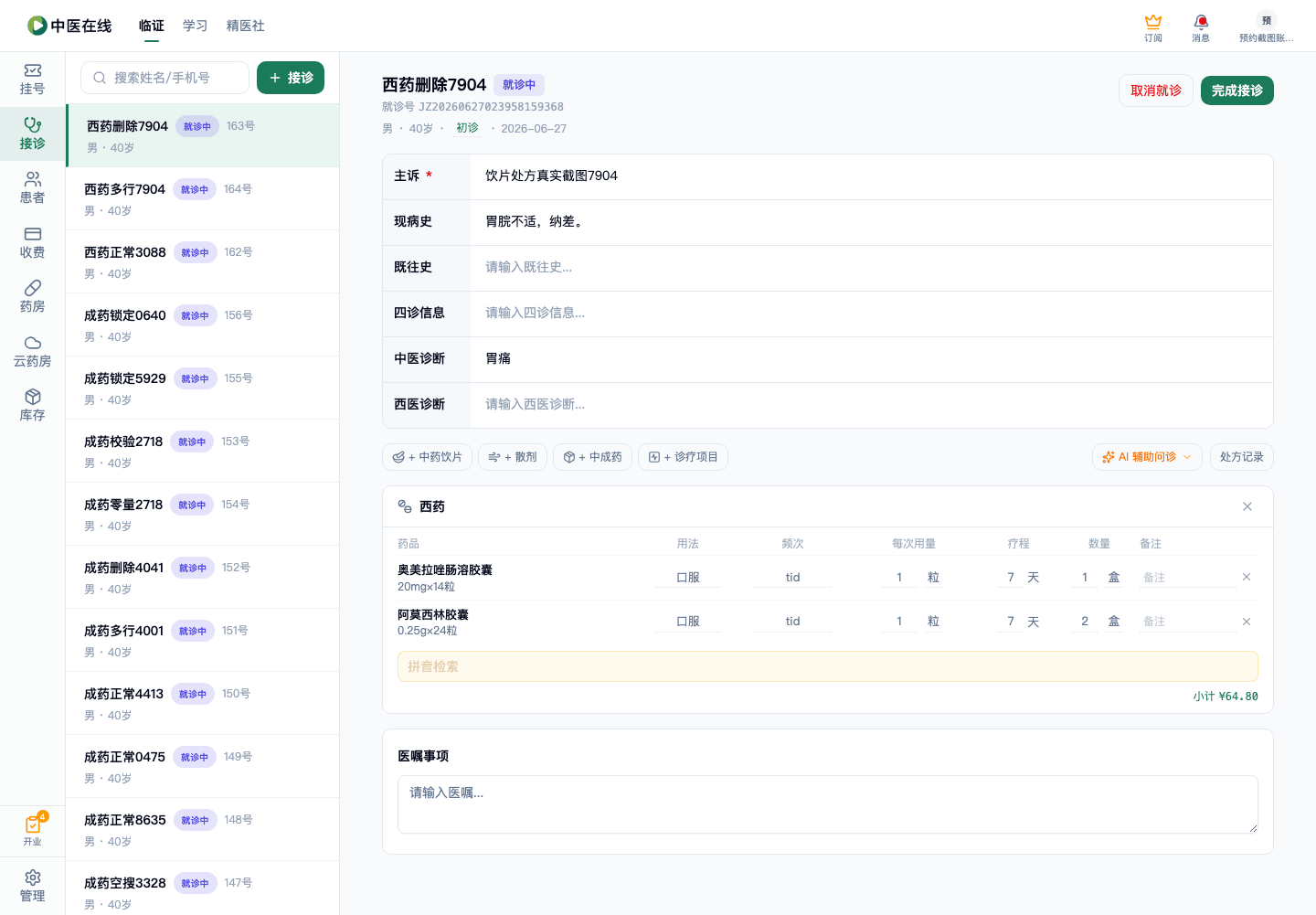Click the 中医诊断 field with 胃痛
The image size is (1316, 915).
pos(871,359)
